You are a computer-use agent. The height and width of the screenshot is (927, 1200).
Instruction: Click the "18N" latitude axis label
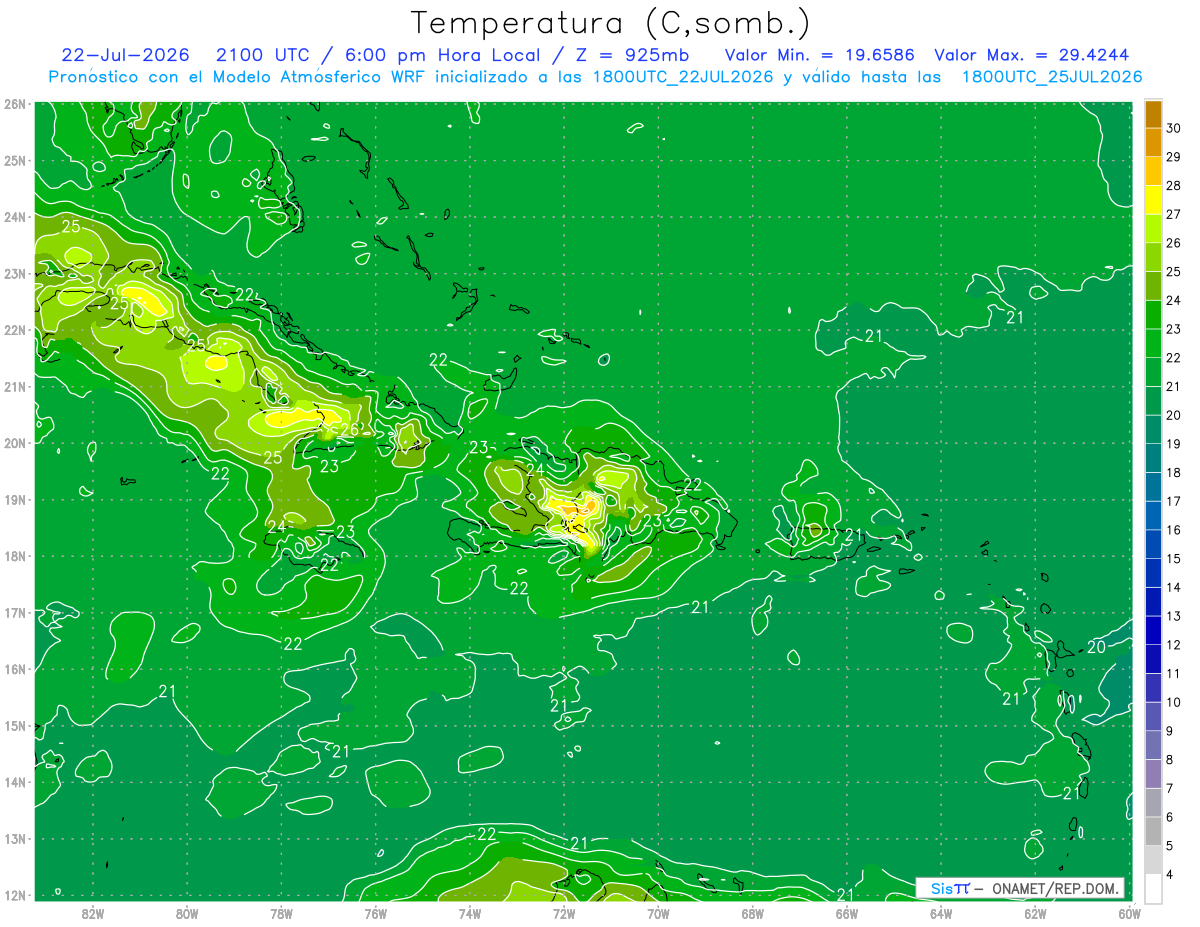[x=14, y=556]
